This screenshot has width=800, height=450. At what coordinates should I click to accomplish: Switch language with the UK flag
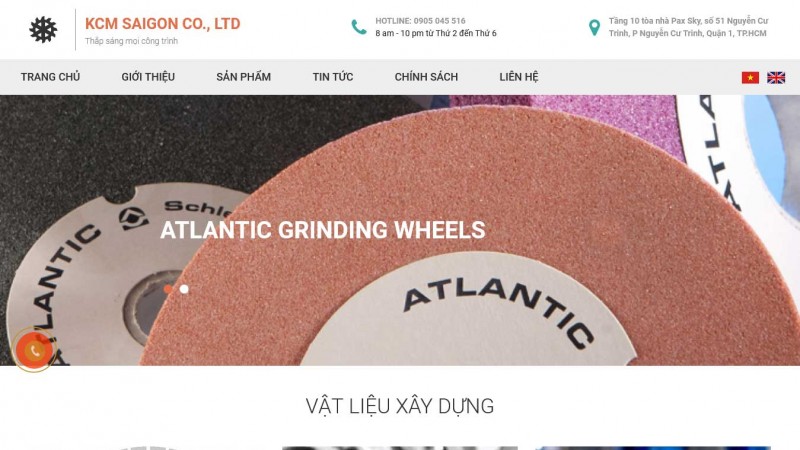coord(776,78)
